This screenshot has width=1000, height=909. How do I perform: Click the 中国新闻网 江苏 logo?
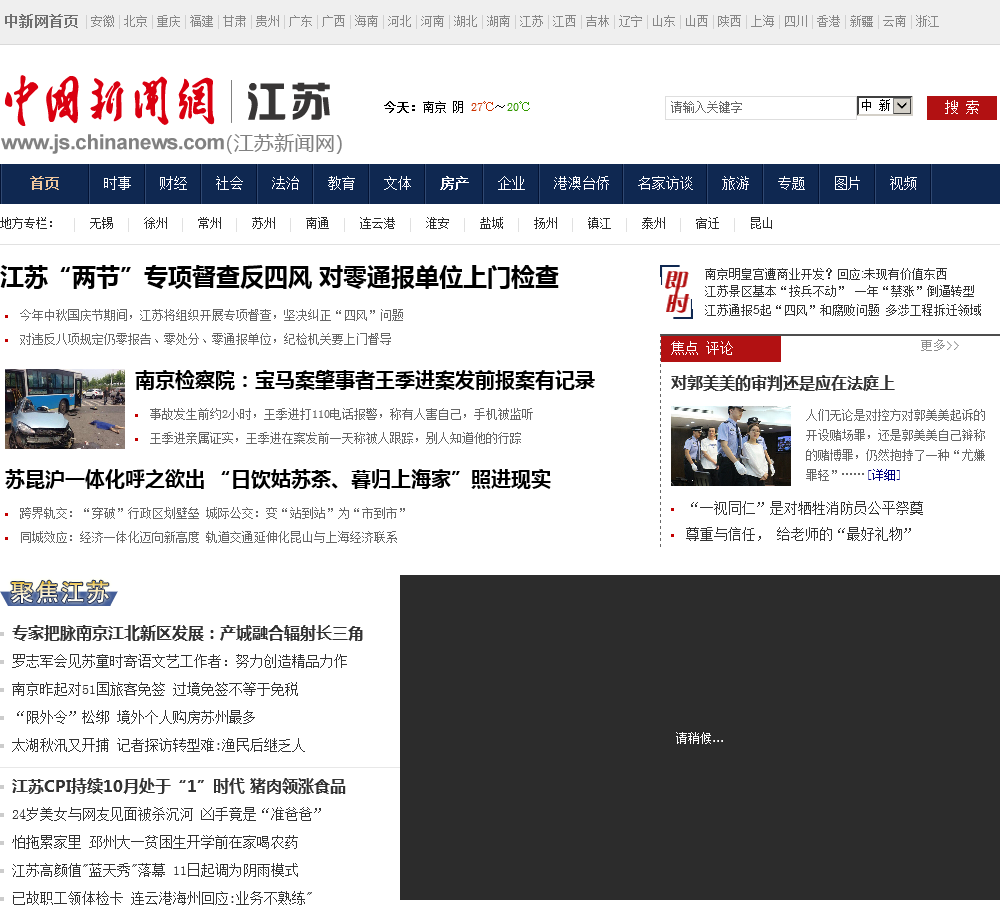(x=171, y=115)
